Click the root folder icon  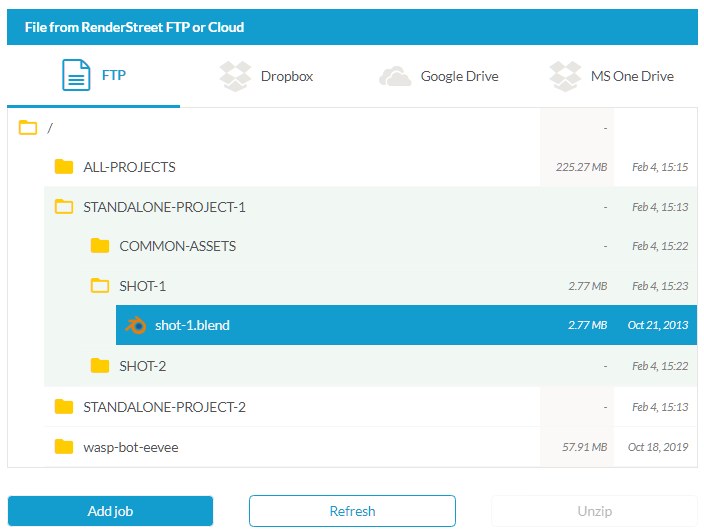(28, 127)
